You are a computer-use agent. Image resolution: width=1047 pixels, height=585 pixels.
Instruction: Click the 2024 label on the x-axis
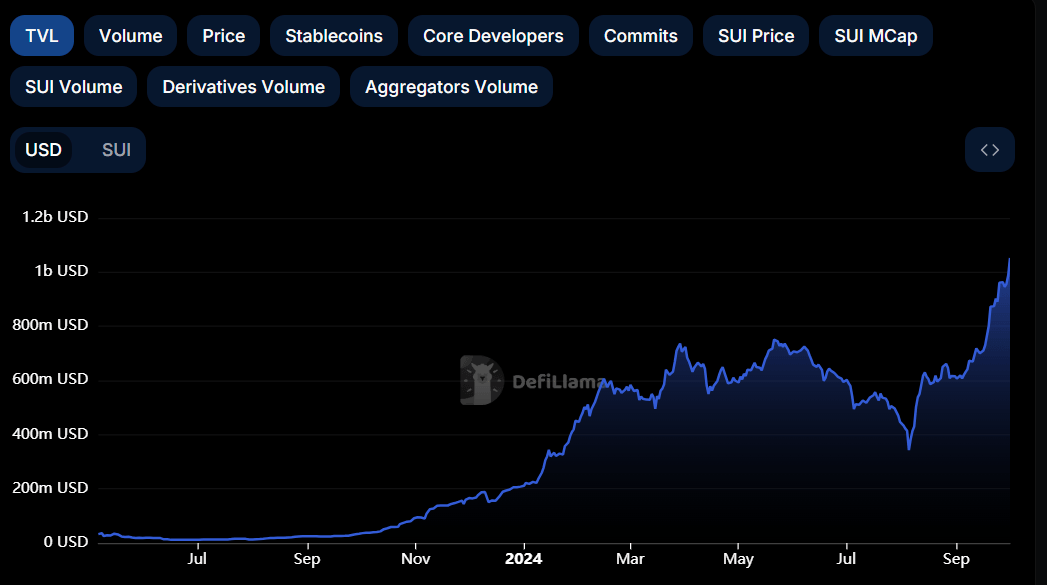click(524, 559)
